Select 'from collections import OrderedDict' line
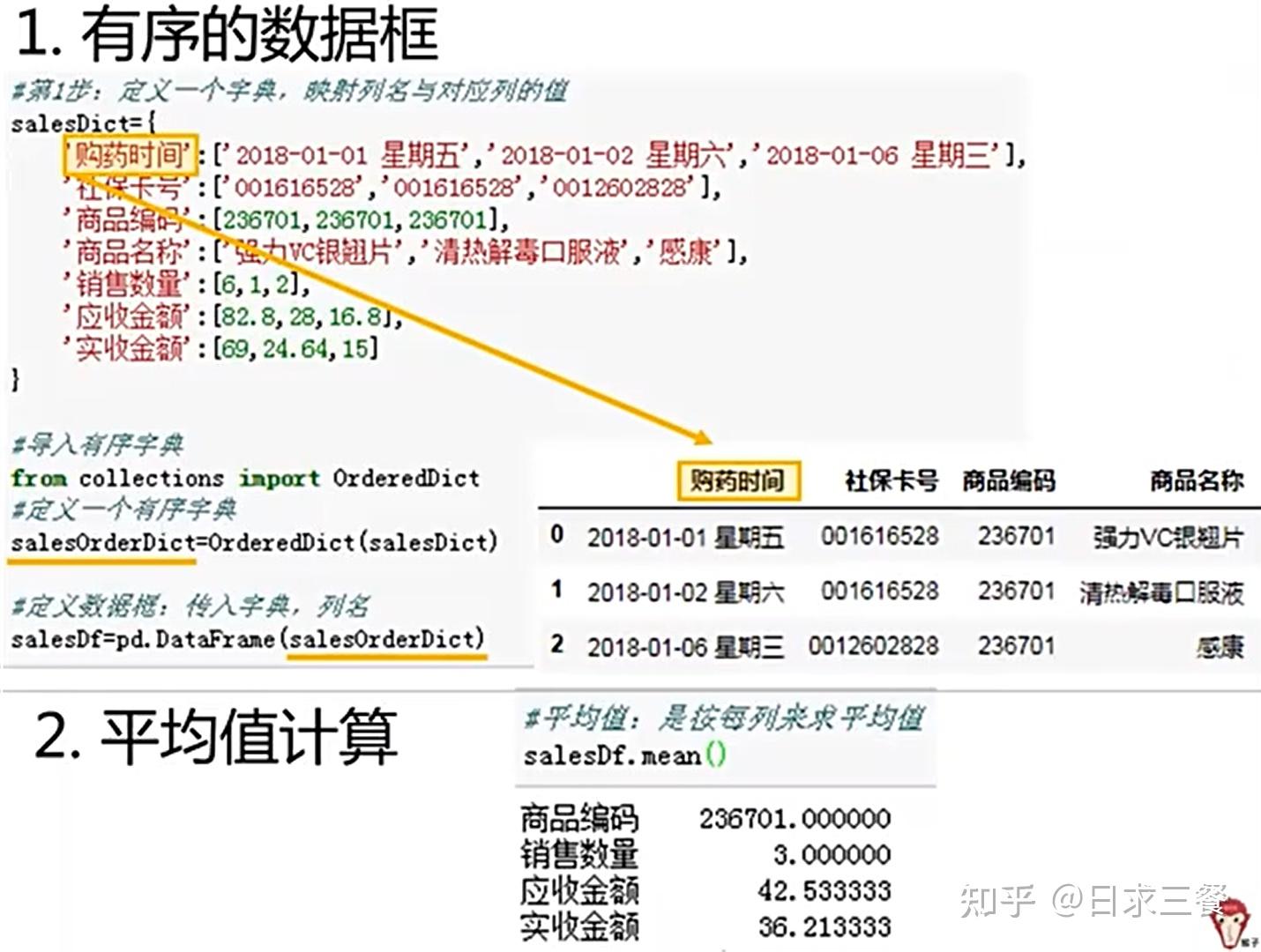1261x952 pixels. tap(245, 478)
